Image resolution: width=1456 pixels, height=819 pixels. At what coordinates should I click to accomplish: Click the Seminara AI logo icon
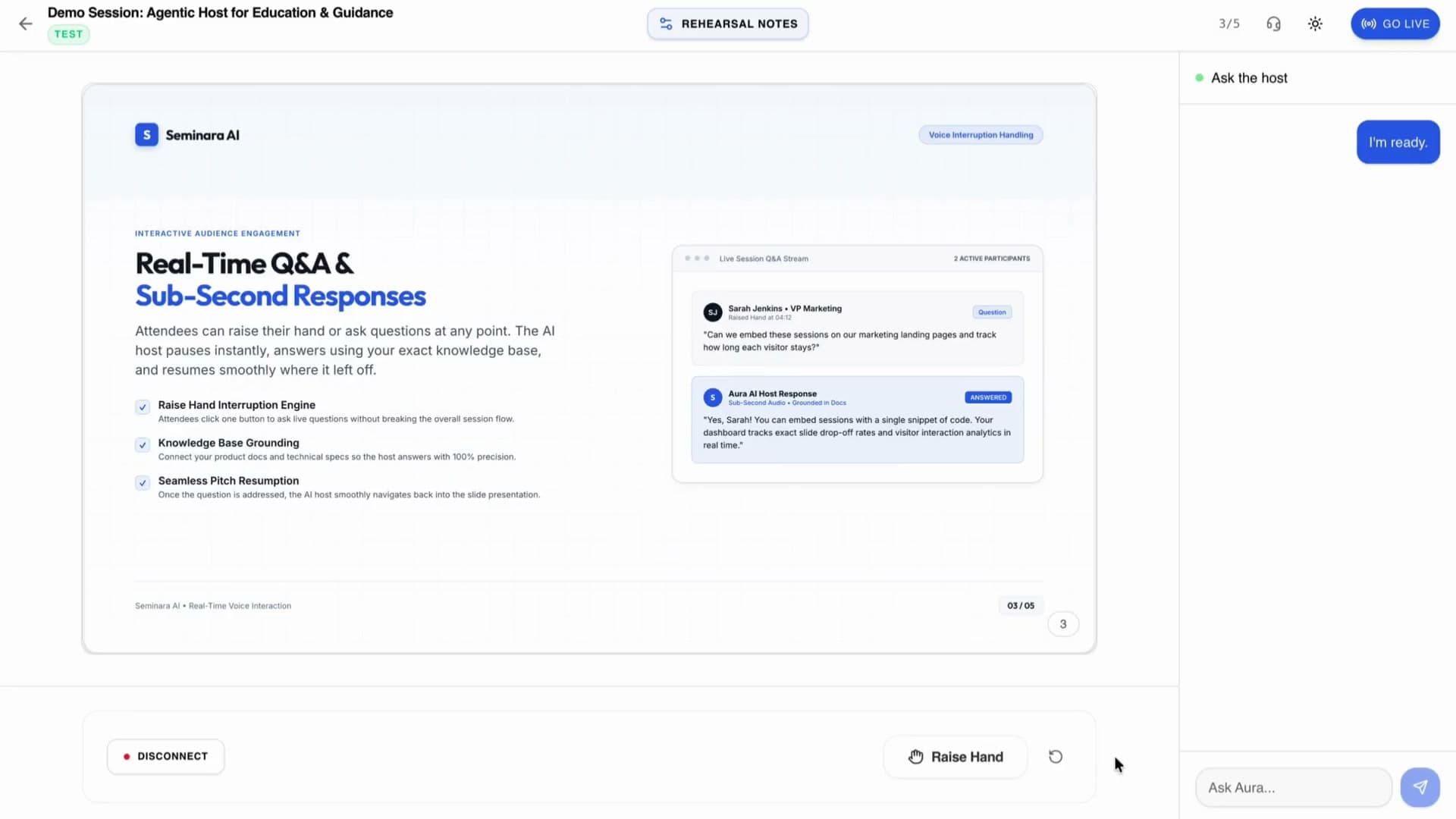[x=146, y=135]
